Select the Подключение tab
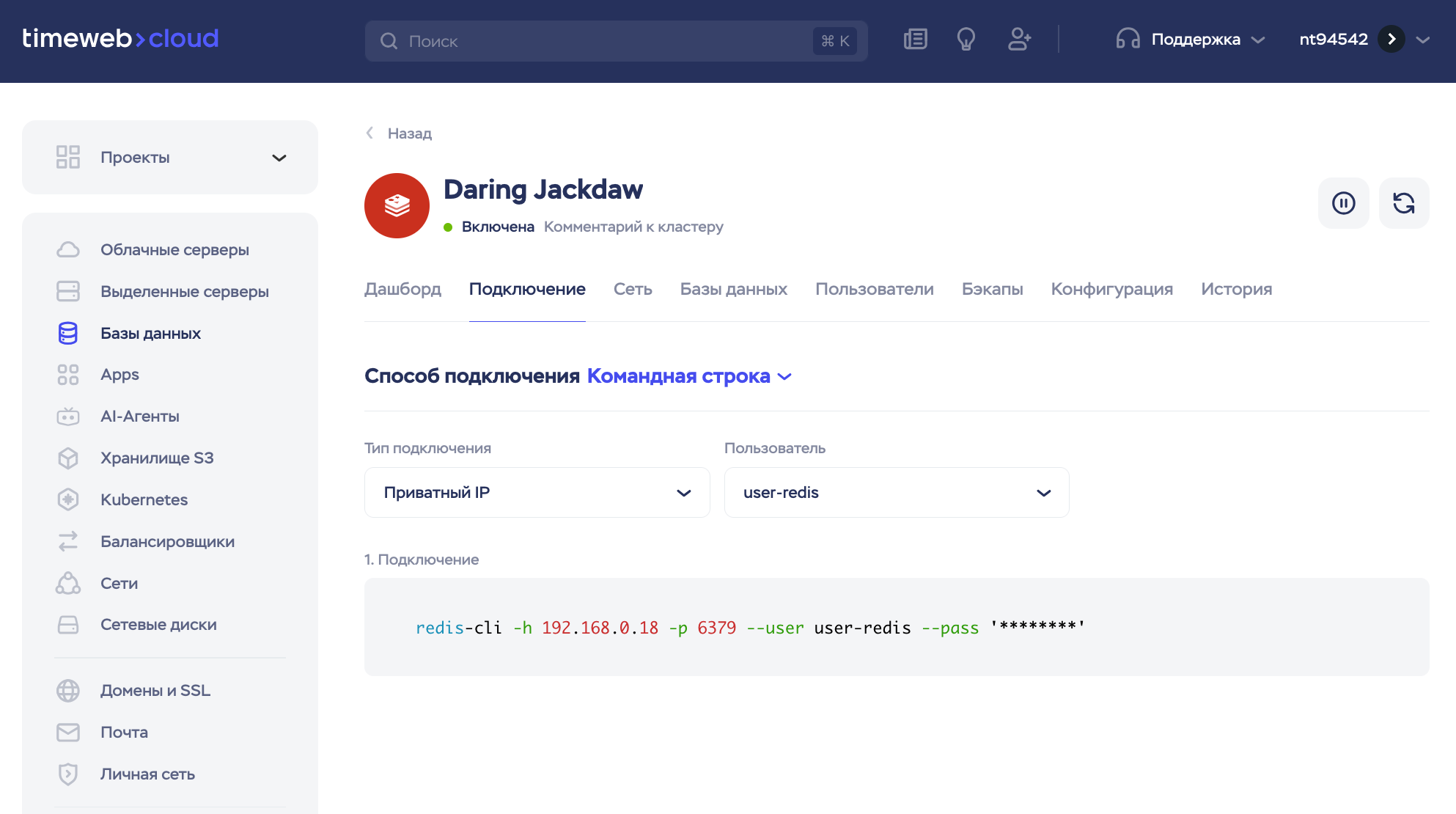Image resolution: width=1456 pixels, height=814 pixels. tap(527, 289)
